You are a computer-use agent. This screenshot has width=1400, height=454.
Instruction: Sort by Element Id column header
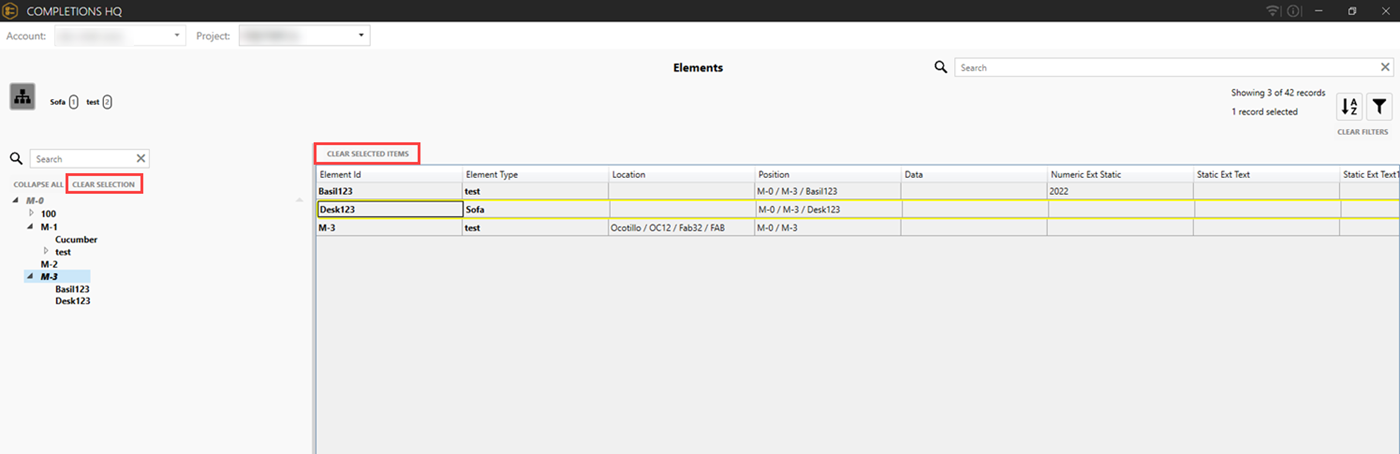click(389, 174)
